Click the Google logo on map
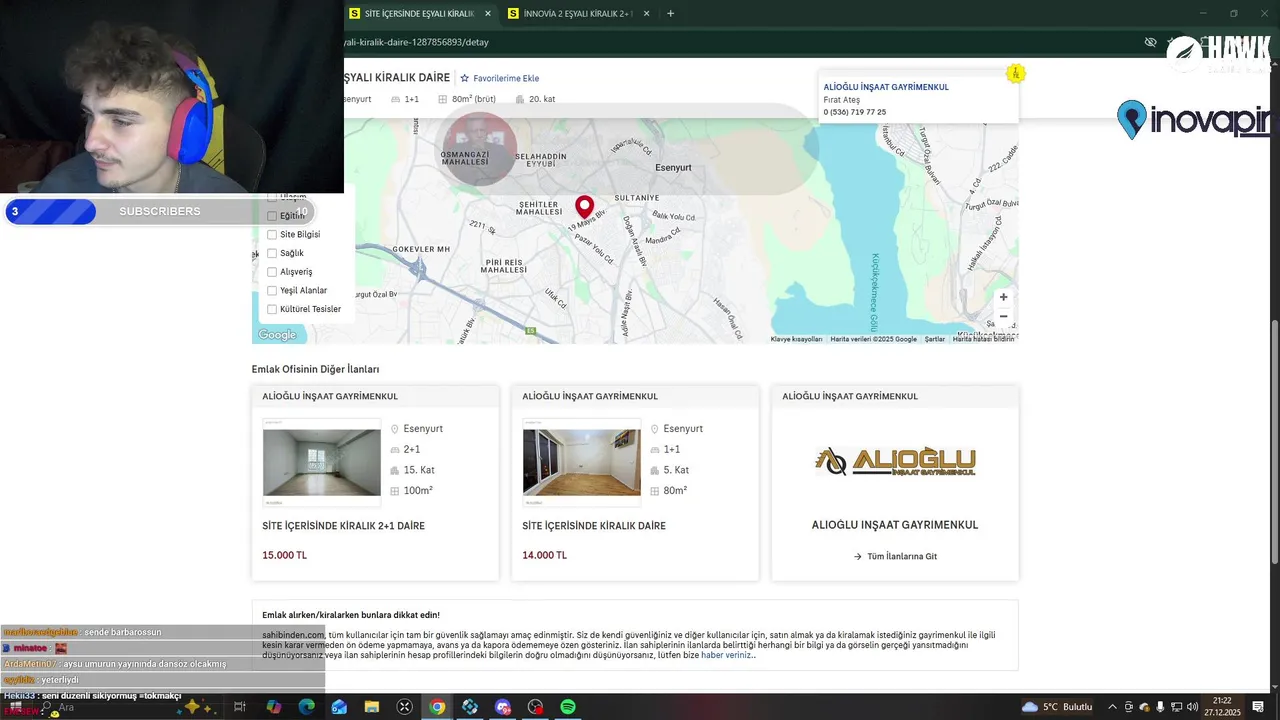The image size is (1280, 720). (x=277, y=335)
